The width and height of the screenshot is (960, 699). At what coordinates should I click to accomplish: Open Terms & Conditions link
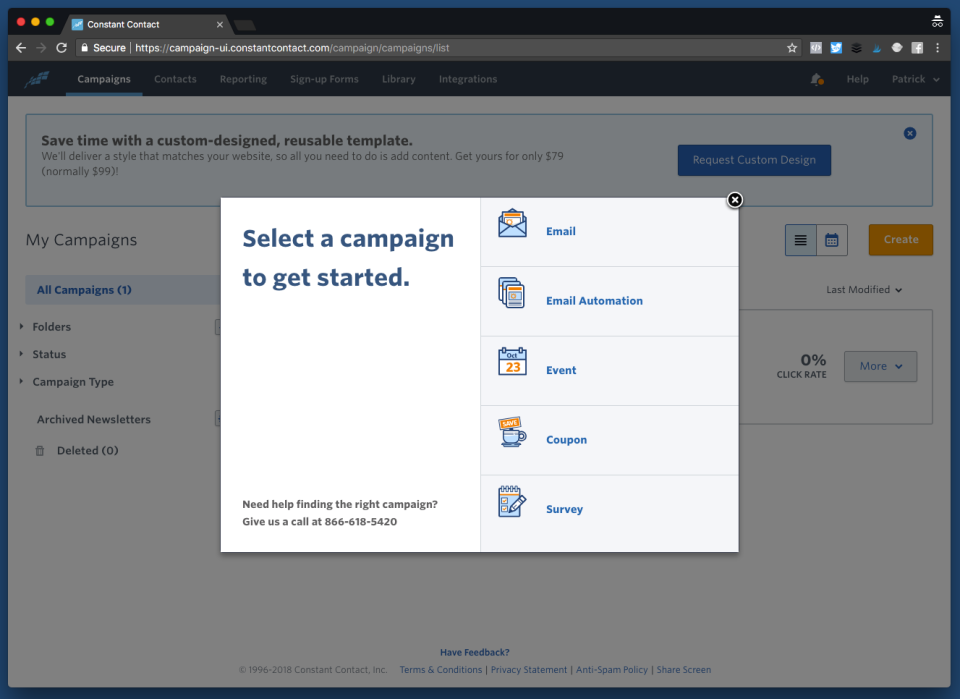pyautogui.click(x=441, y=670)
